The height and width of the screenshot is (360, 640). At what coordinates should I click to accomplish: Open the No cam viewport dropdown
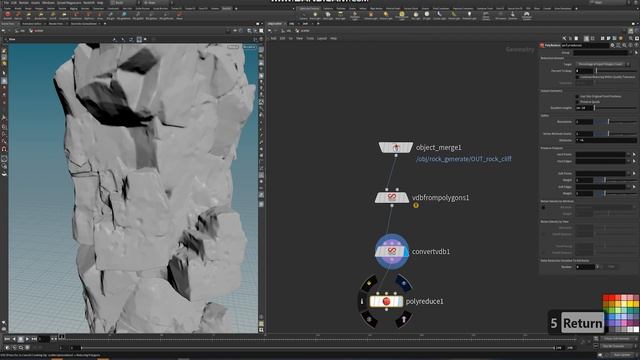(x=249, y=47)
